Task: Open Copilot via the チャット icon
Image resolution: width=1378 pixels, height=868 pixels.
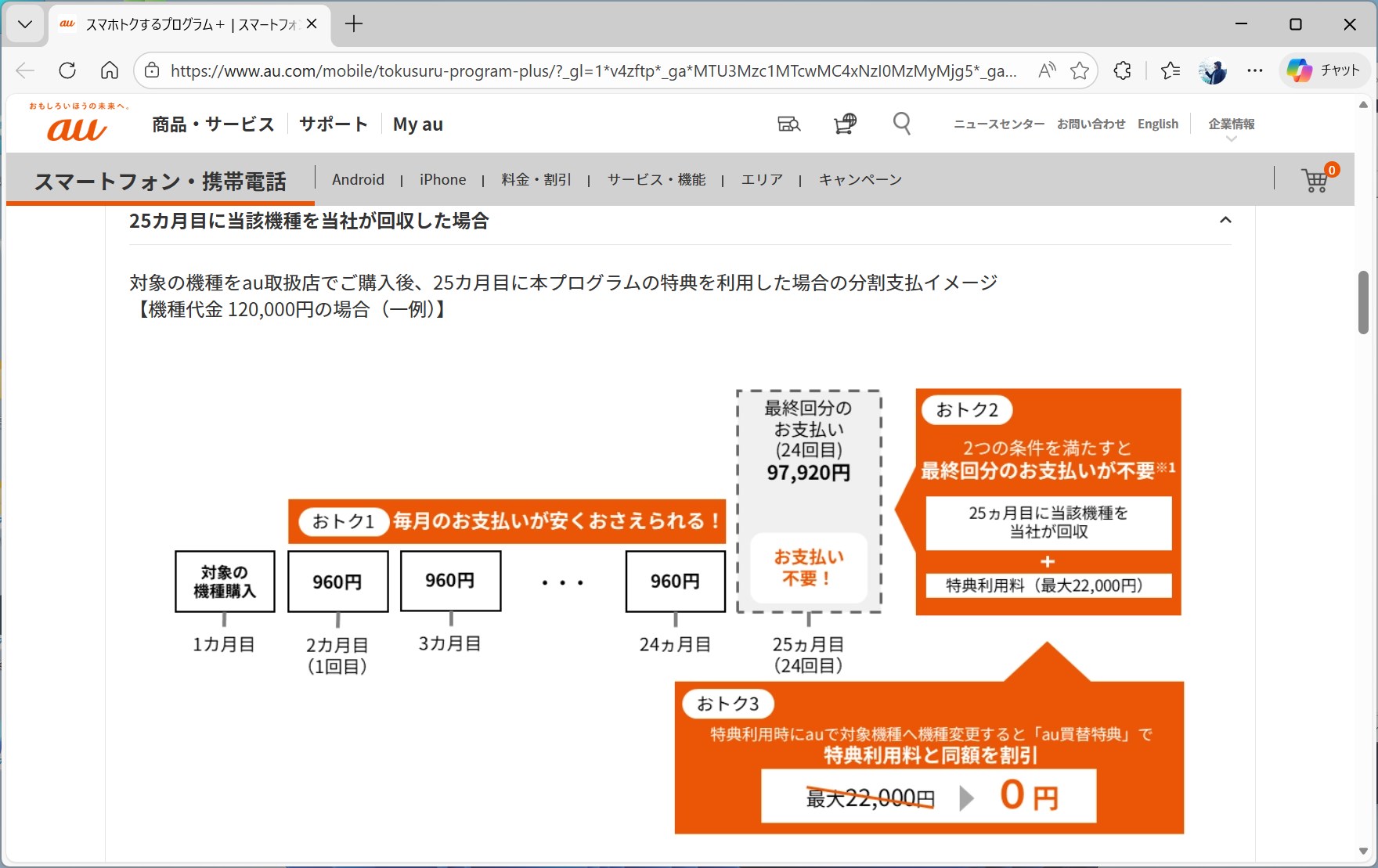Action: point(1323,70)
